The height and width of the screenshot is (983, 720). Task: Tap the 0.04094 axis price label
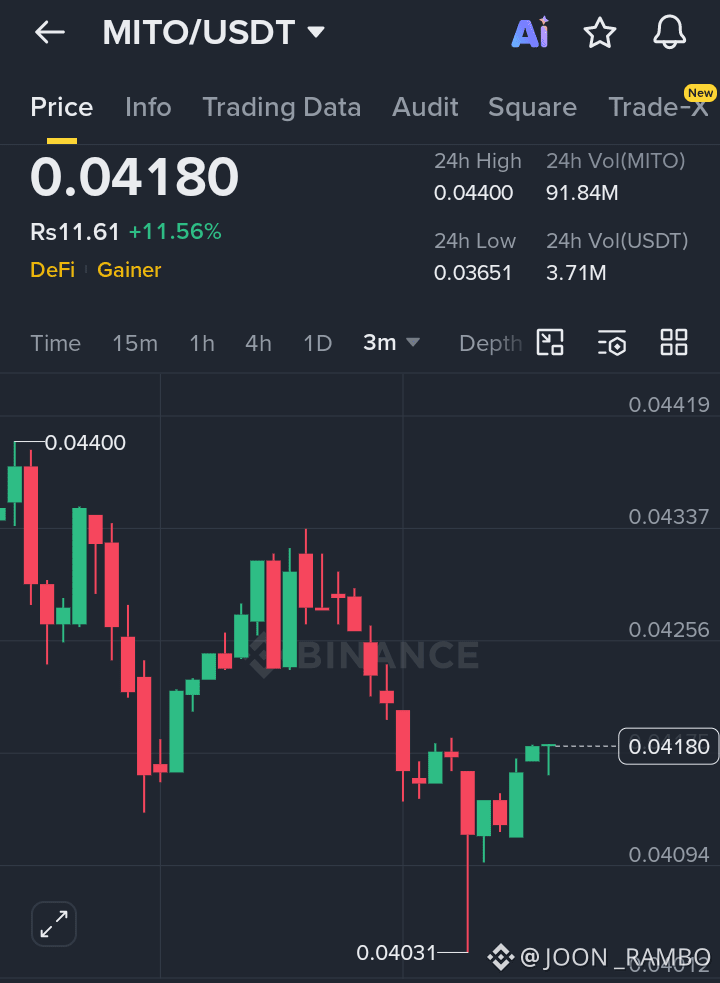coord(669,854)
